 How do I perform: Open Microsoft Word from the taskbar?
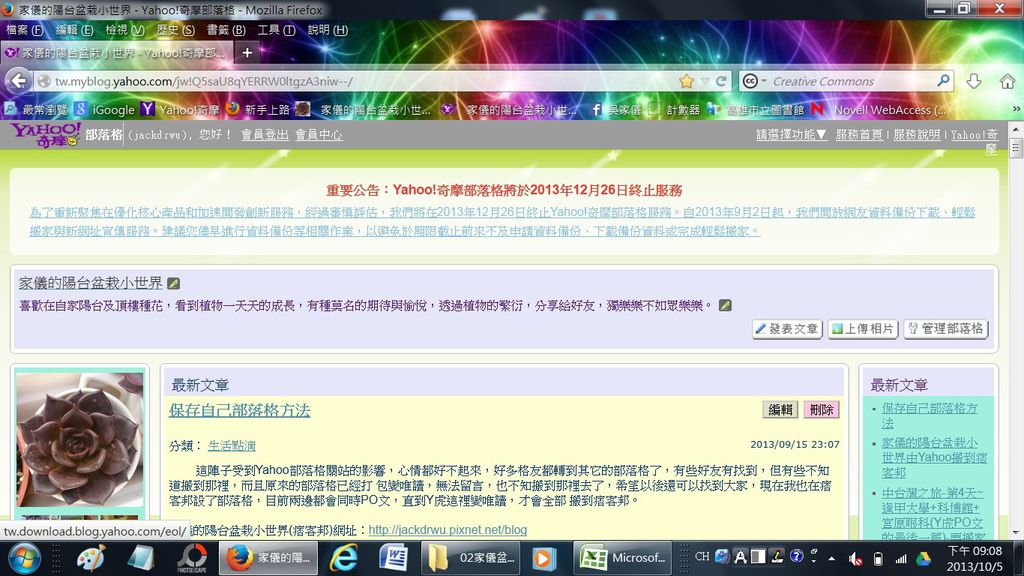pyautogui.click(x=394, y=558)
